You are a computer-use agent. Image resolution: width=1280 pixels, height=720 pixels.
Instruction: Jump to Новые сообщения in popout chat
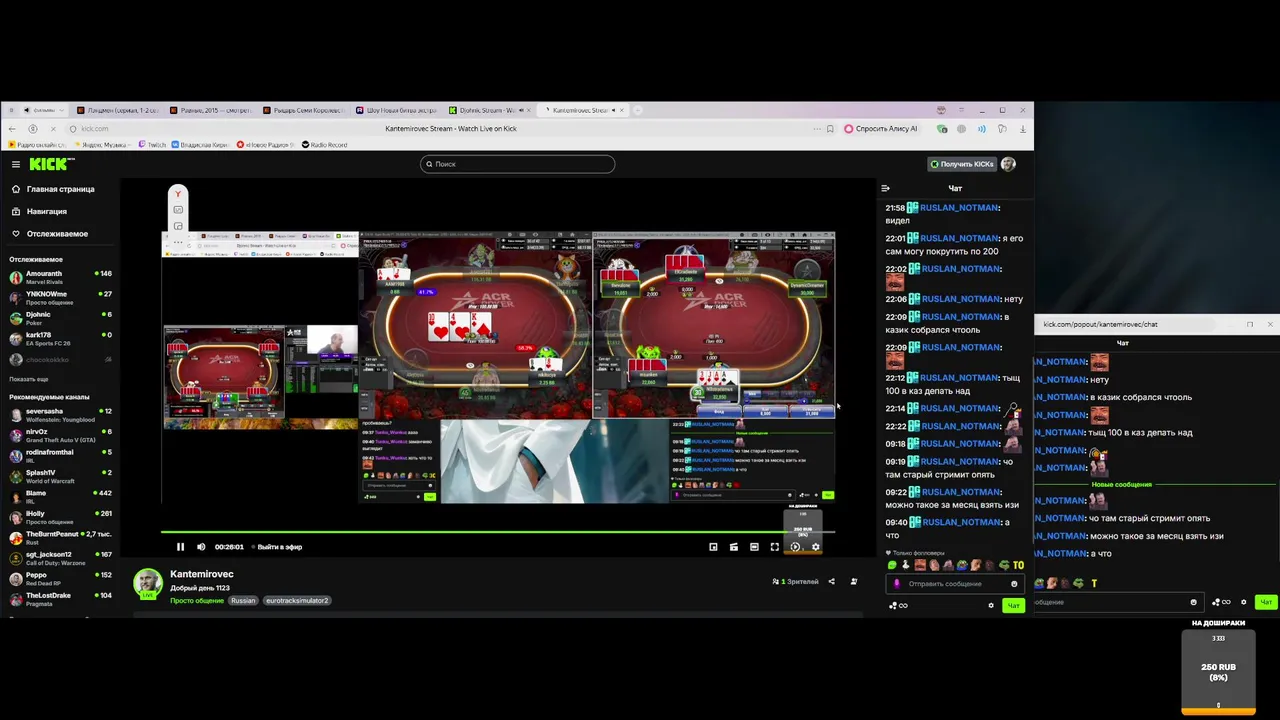pyautogui.click(x=1121, y=484)
